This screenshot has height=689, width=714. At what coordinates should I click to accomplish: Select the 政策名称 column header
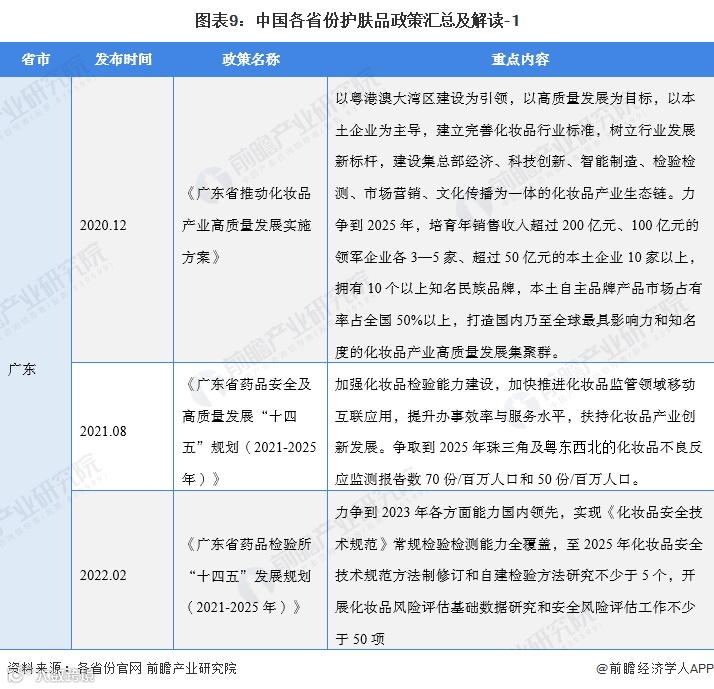(x=250, y=59)
